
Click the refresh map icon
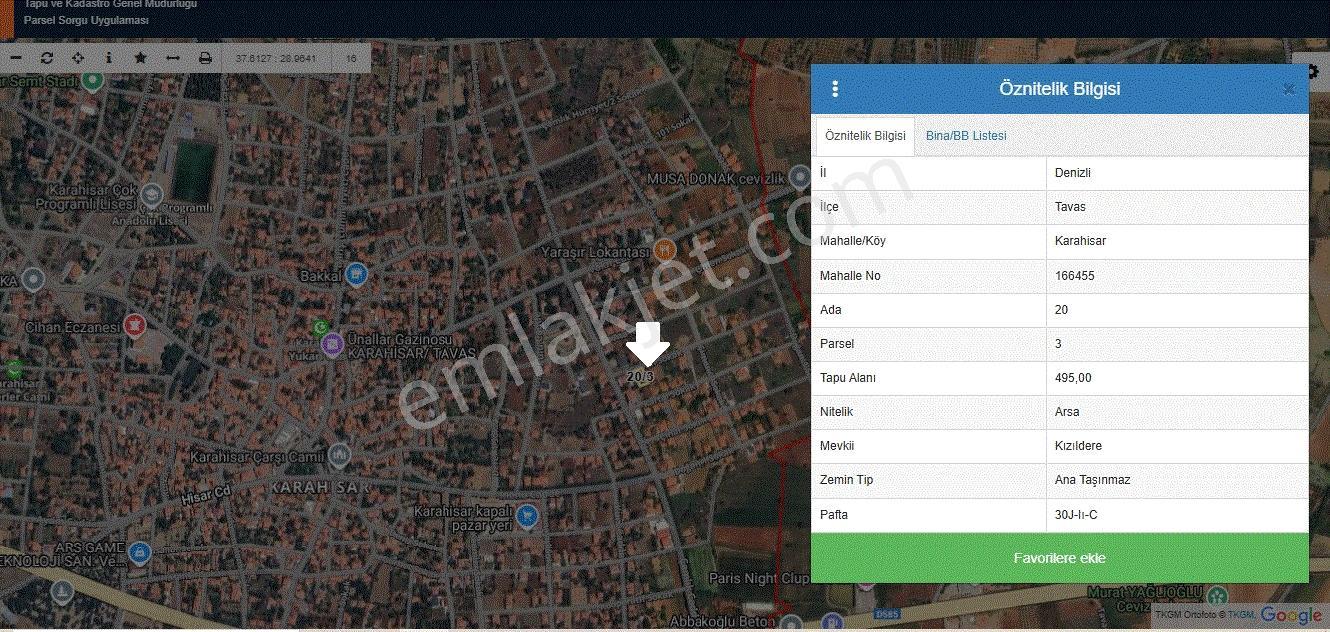[47, 58]
